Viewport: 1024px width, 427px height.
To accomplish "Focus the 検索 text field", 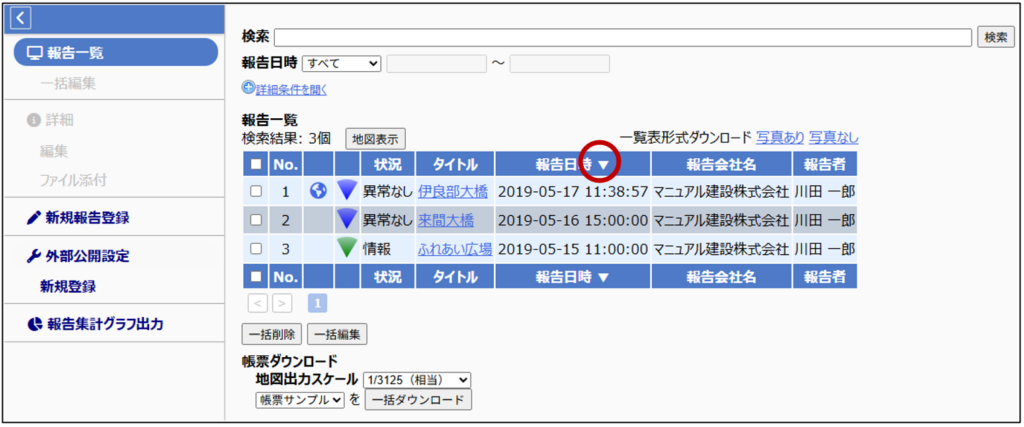I will pyautogui.click(x=623, y=37).
